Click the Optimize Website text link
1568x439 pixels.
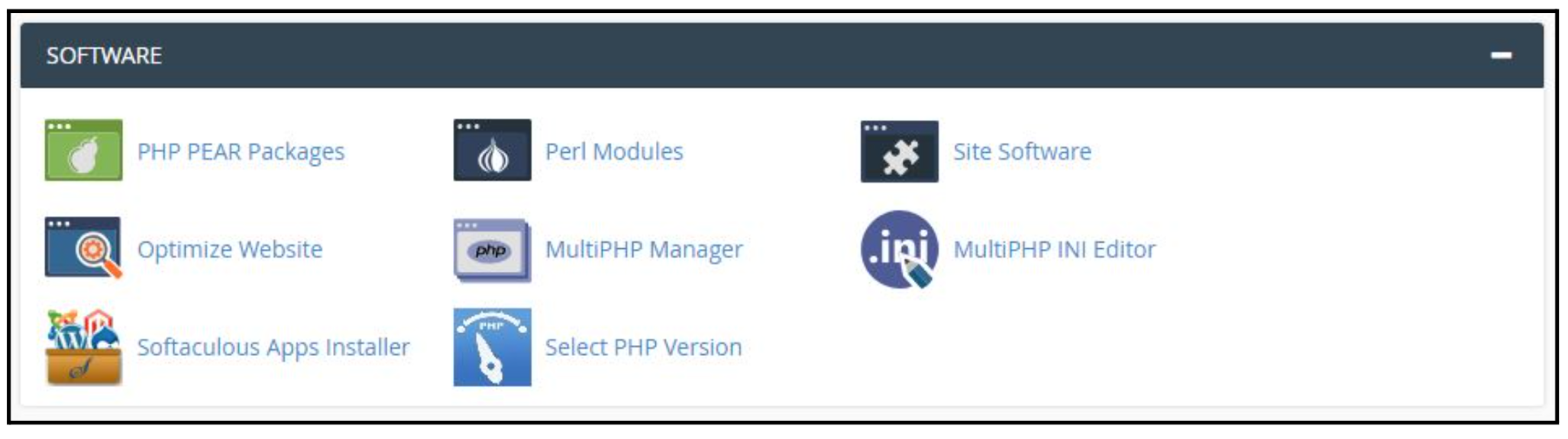pyautogui.click(x=230, y=249)
